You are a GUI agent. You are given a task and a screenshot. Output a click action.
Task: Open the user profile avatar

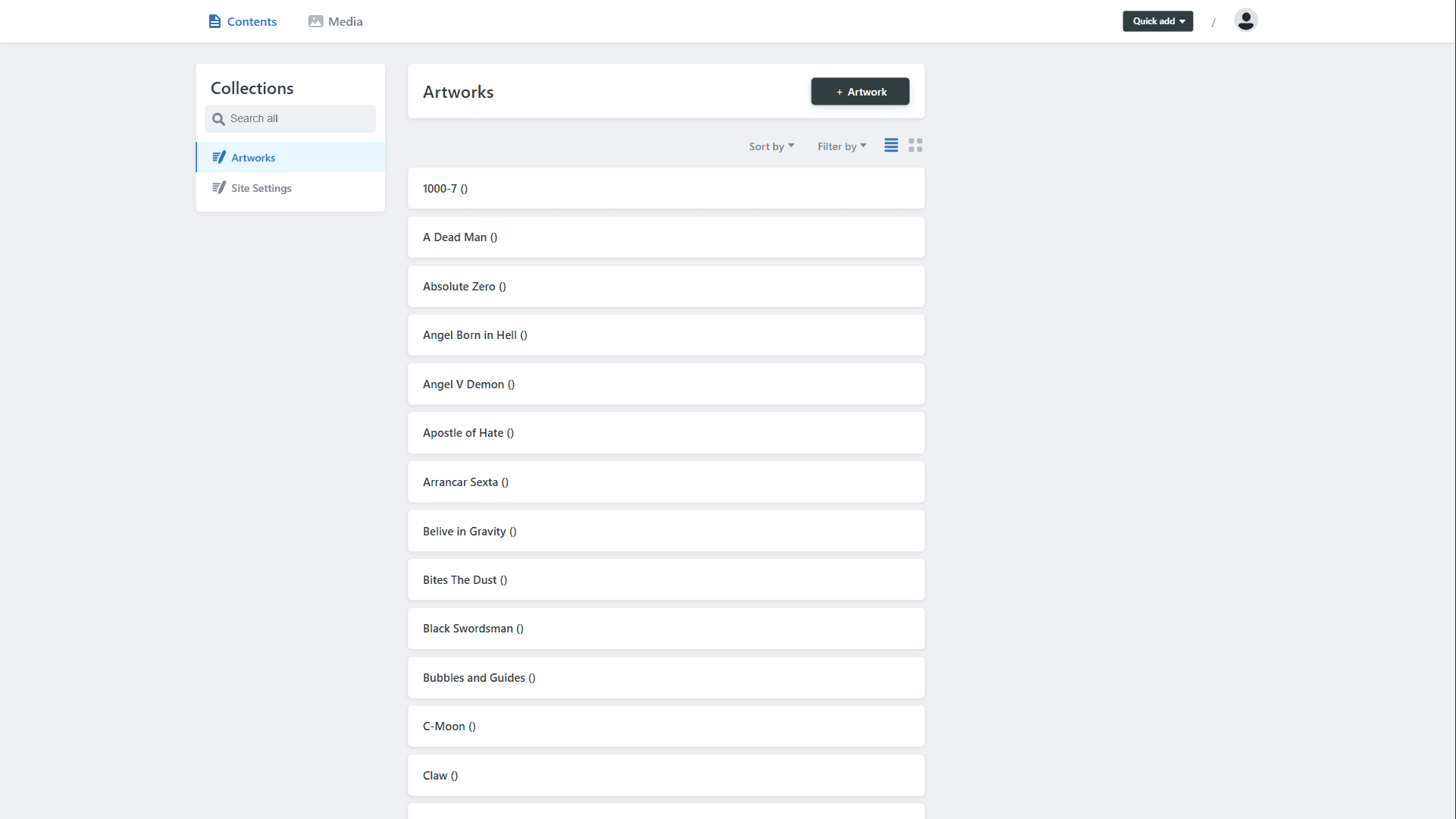1245,20
